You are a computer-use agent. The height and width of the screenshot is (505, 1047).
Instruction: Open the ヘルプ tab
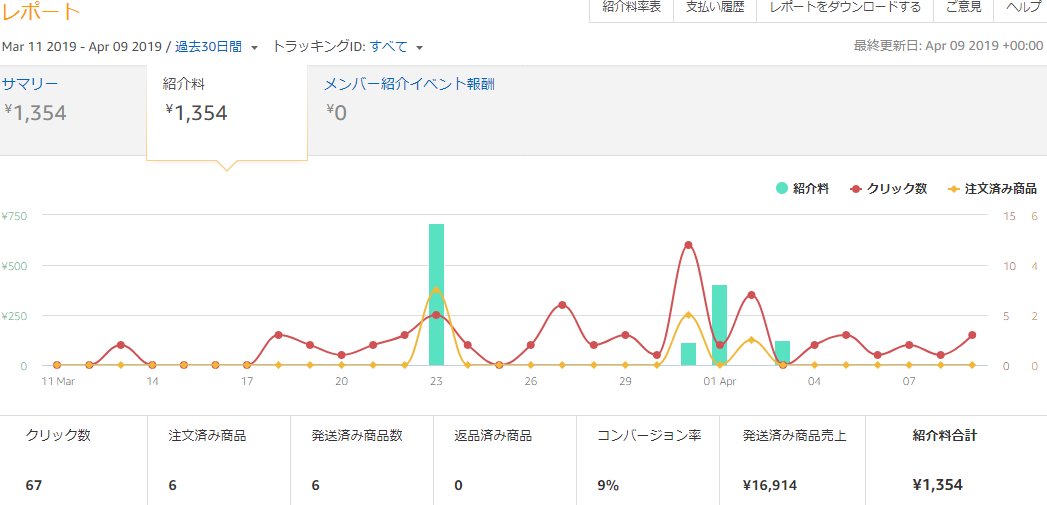tap(1022, 7)
